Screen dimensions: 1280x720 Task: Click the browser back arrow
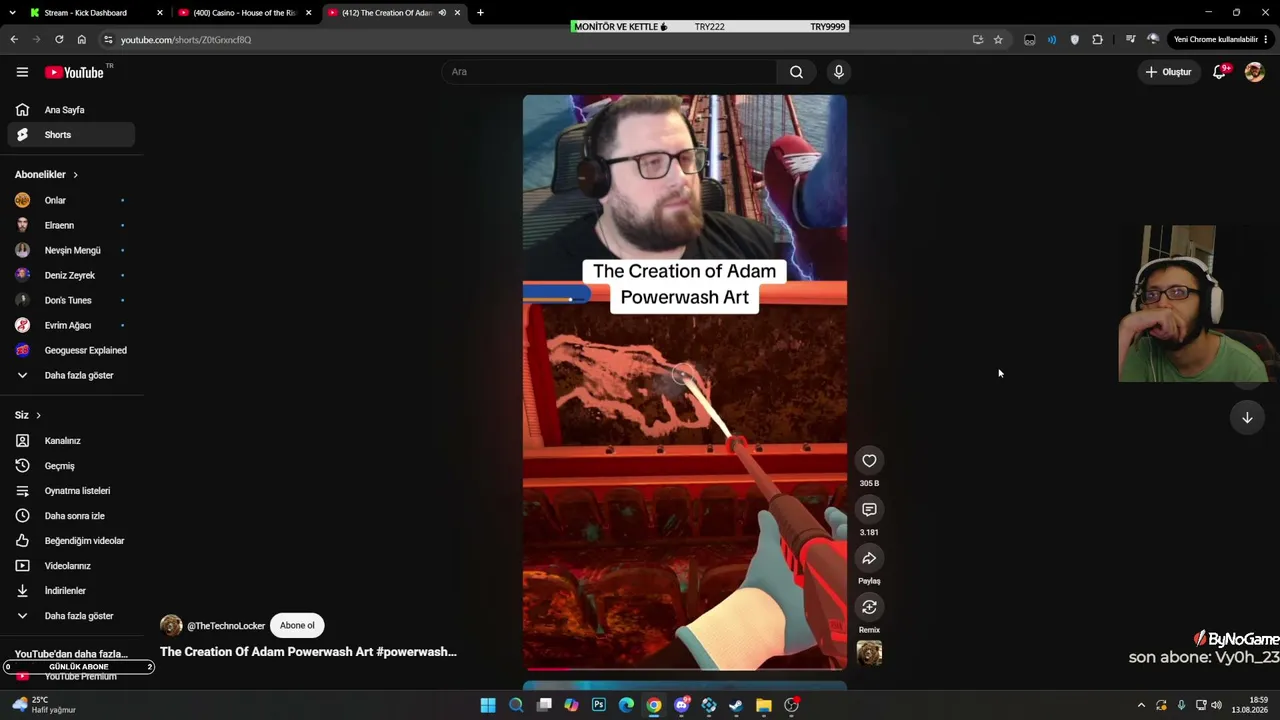coord(14,40)
